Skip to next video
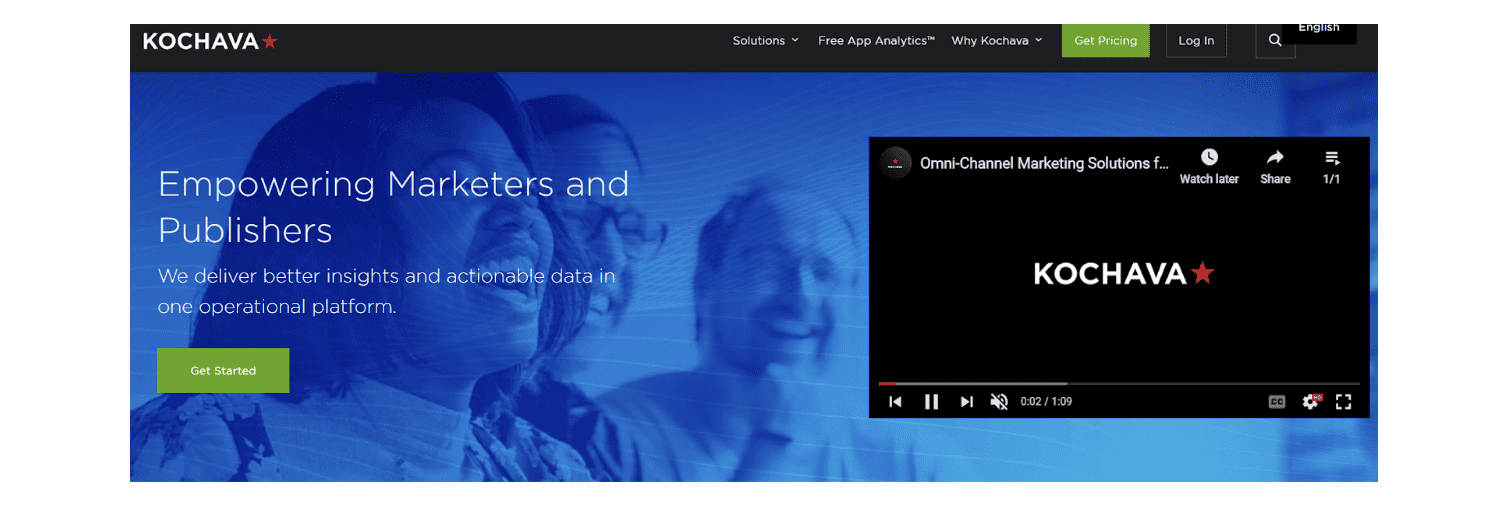Image resolution: width=1500 pixels, height=506 pixels. click(966, 401)
